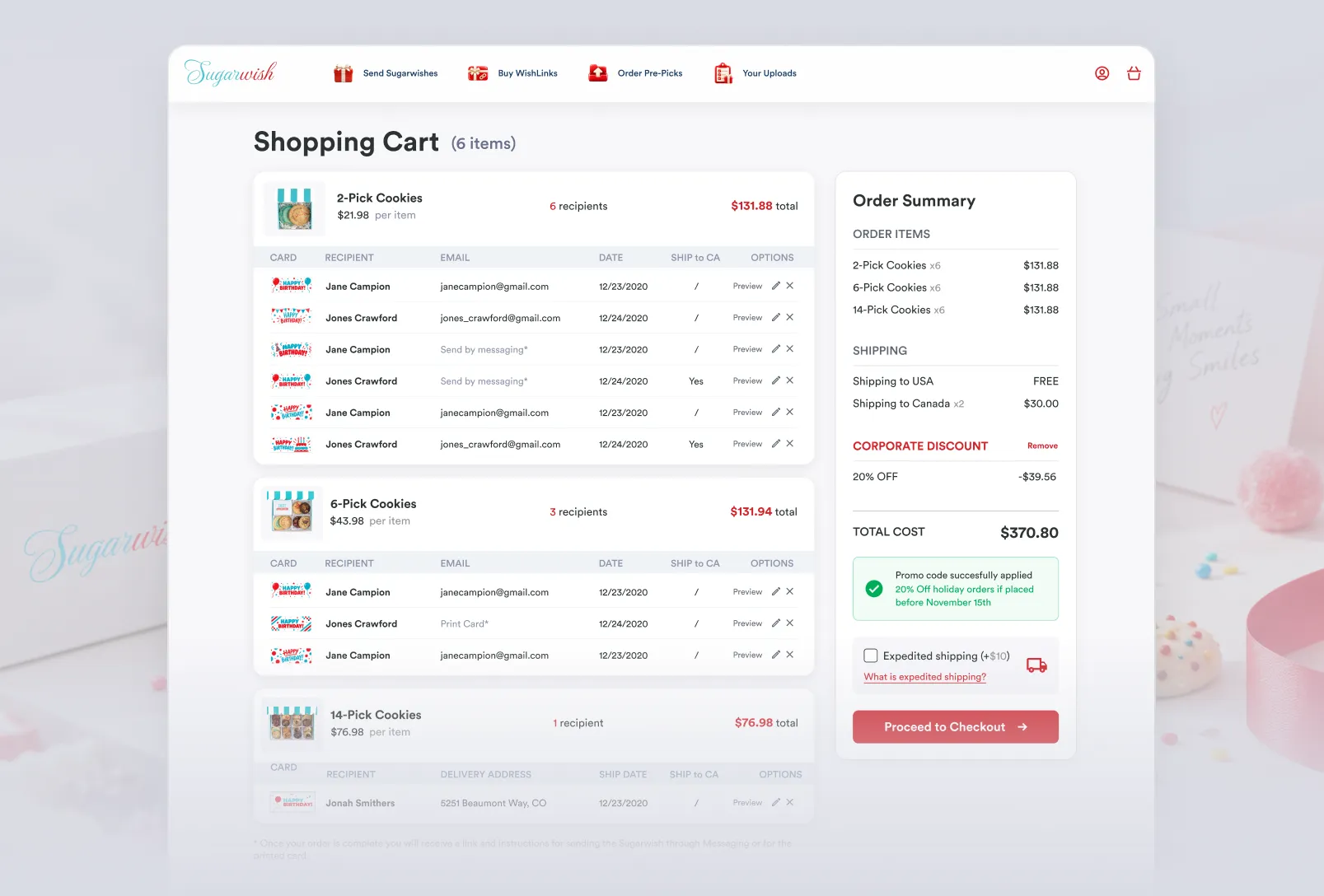1324x896 pixels.
Task: Click the upload icon beside Order Pre-Picks
Action: point(598,73)
